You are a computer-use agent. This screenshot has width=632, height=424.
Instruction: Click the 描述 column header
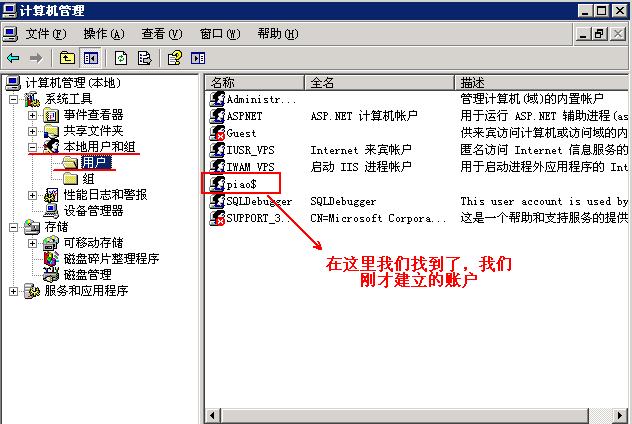541,83
